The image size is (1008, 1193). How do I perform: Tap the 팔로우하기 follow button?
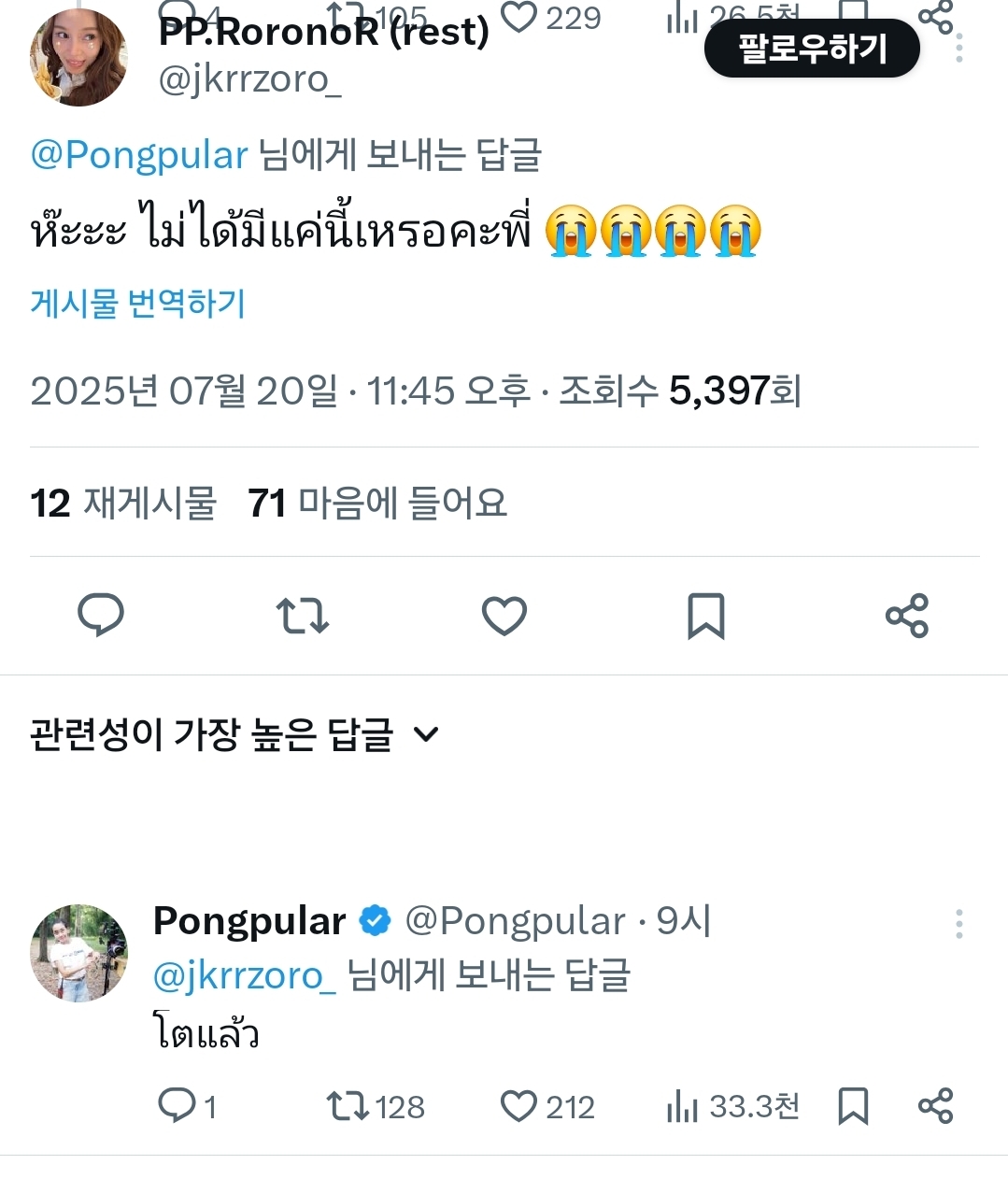coord(812,49)
